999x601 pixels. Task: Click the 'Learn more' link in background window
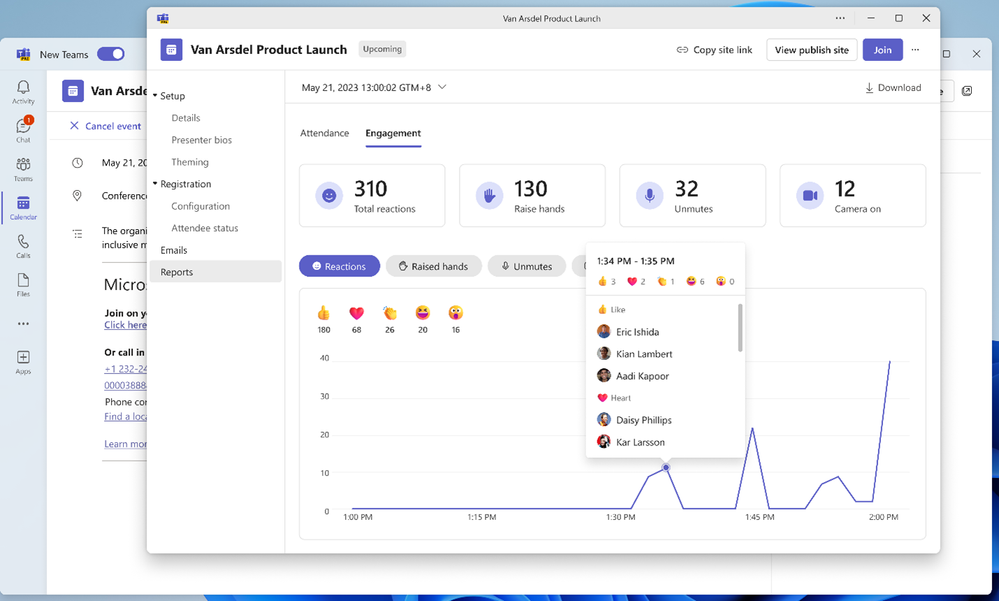126,444
